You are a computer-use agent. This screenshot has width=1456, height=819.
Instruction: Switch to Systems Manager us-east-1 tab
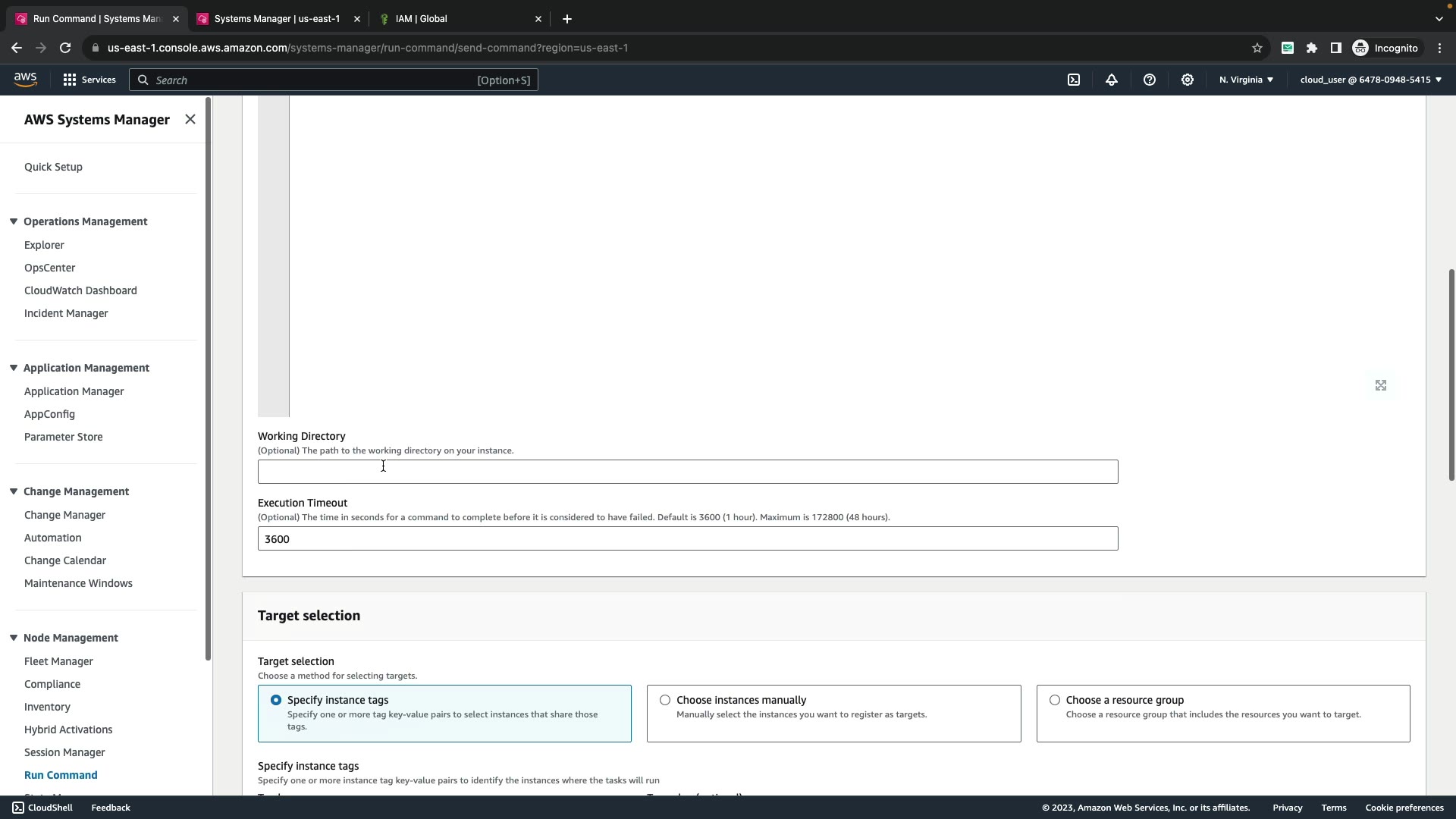point(277,19)
